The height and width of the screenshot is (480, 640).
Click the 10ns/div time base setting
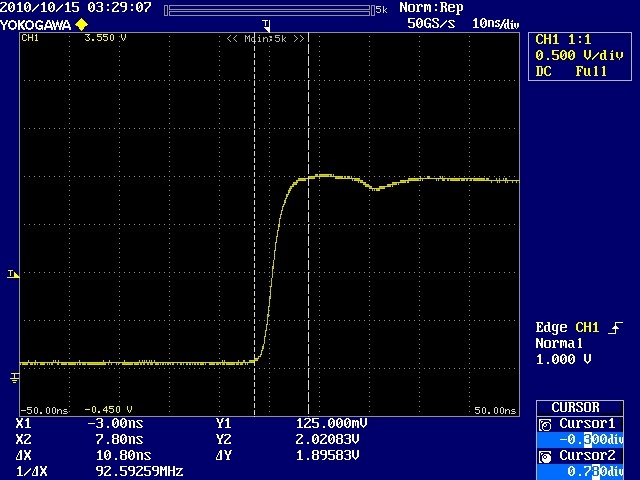tap(495, 22)
